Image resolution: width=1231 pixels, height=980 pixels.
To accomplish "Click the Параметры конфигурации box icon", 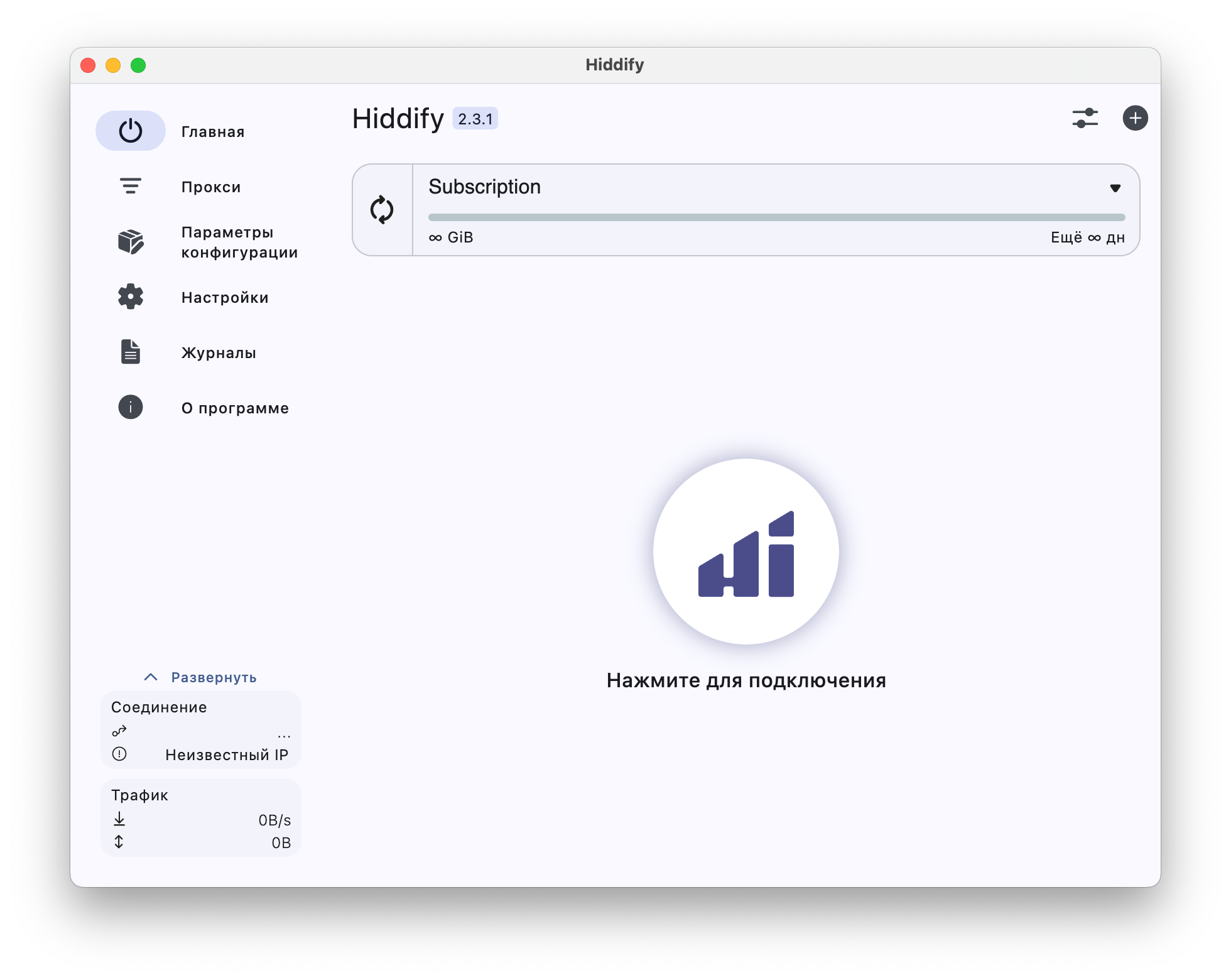I will click(x=131, y=242).
